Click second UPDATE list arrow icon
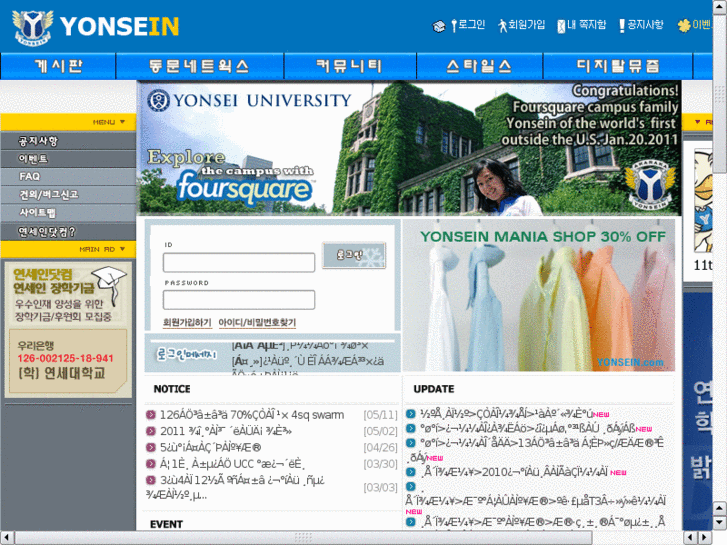The height and width of the screenshot is (545, 727). pos(411,428)
